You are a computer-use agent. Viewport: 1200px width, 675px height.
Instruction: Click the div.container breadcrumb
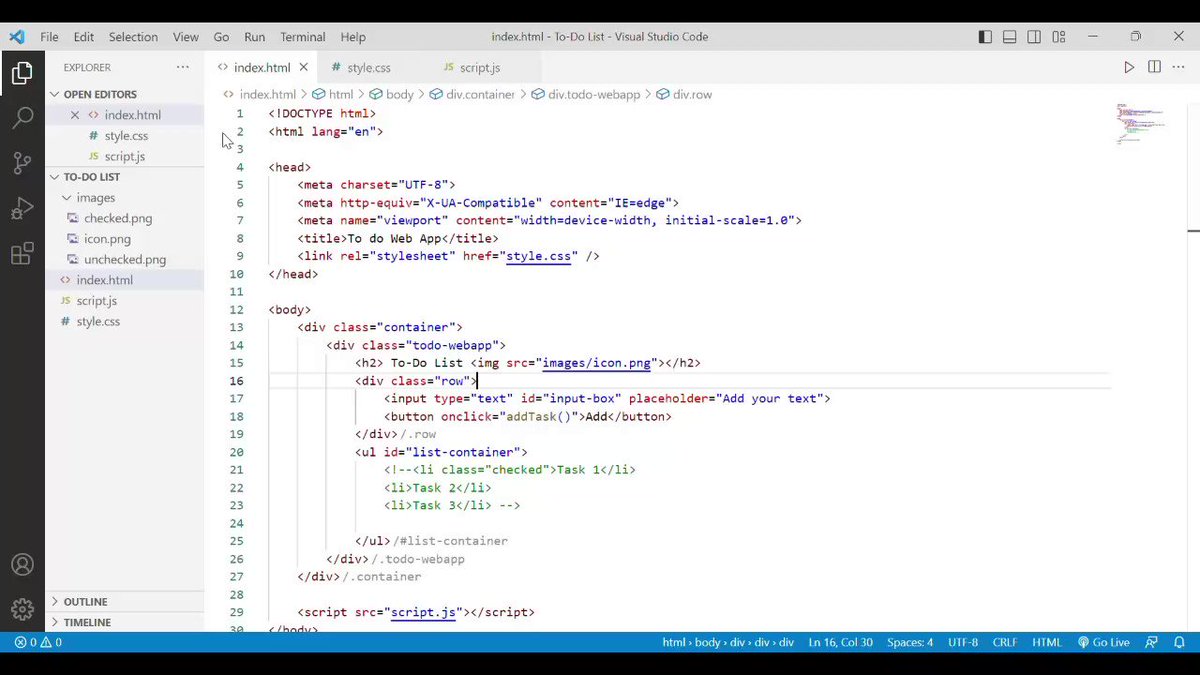[x=472, y=95]
